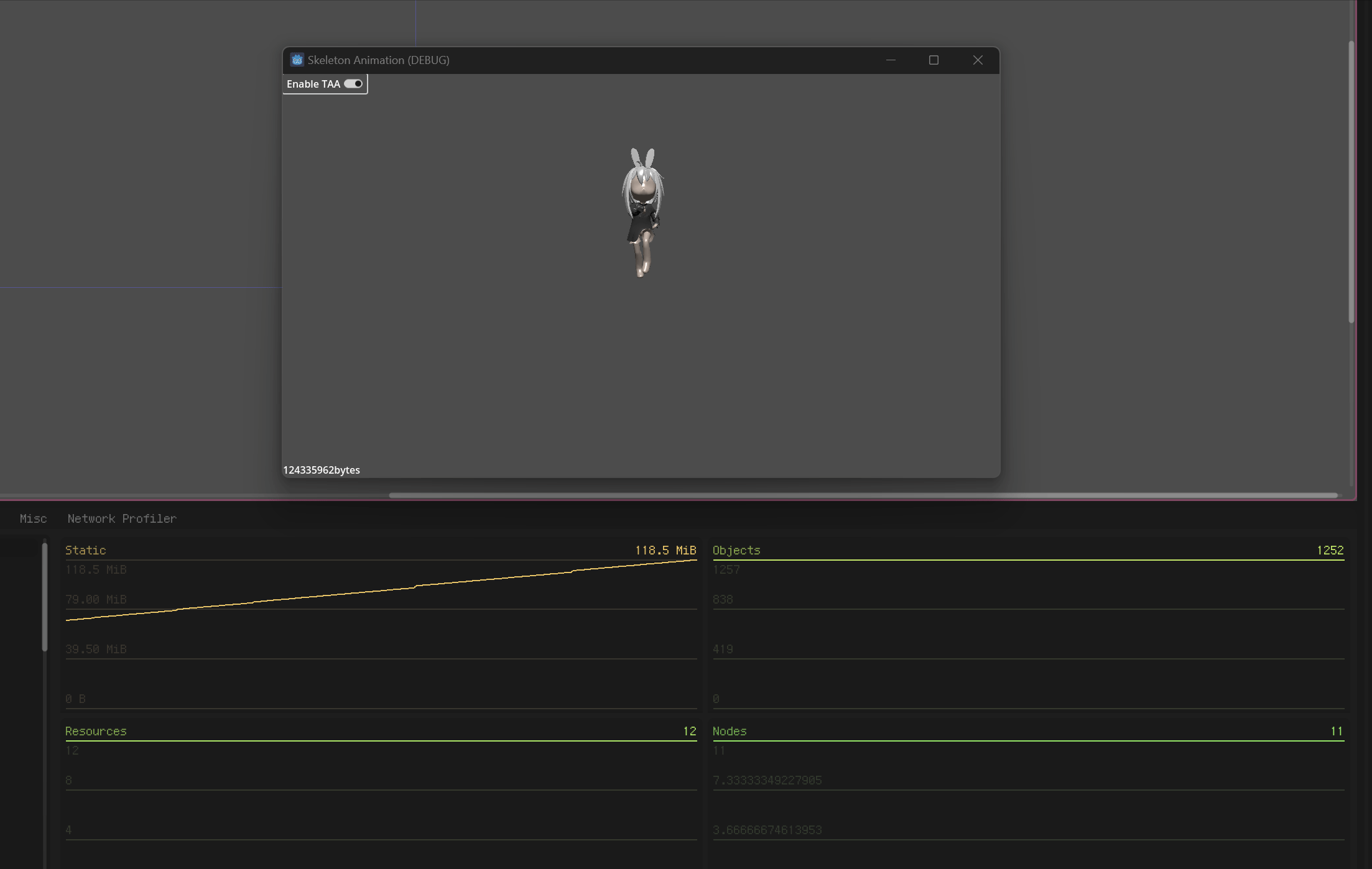Viewport: 1372px width, 869px height.
Task: Click the memory bytes counter text
Action: tap(321, 470)
